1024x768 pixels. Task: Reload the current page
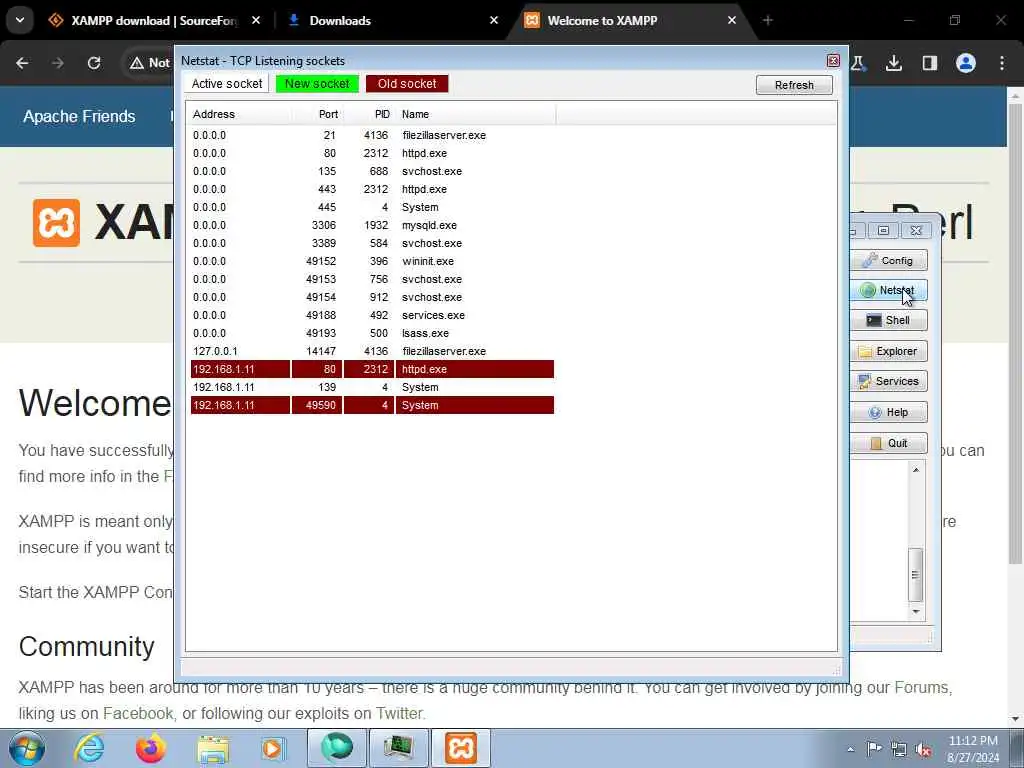[x=94, y=63]
